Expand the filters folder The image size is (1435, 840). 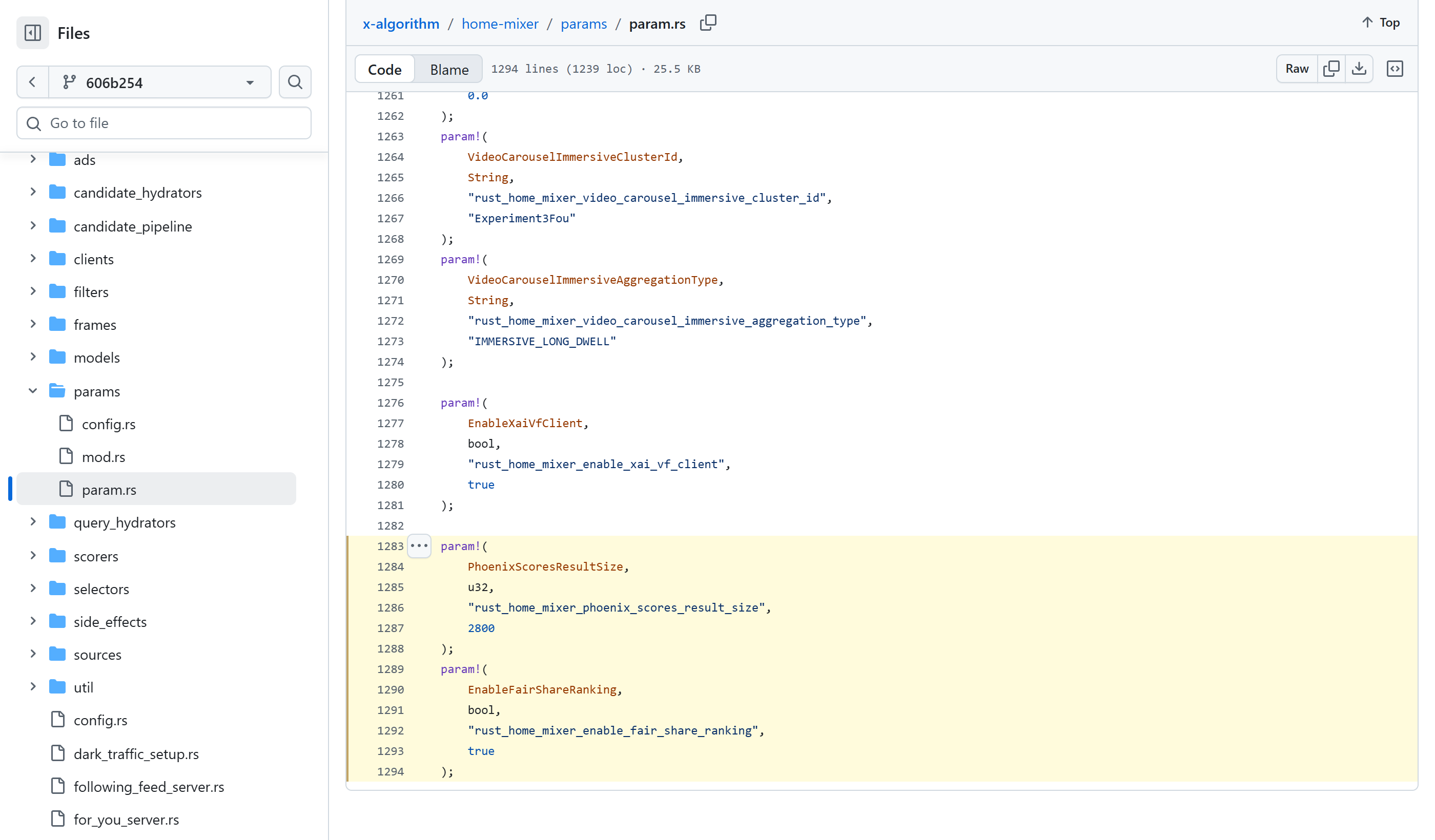pyautogui.click(x=33, y=292)
